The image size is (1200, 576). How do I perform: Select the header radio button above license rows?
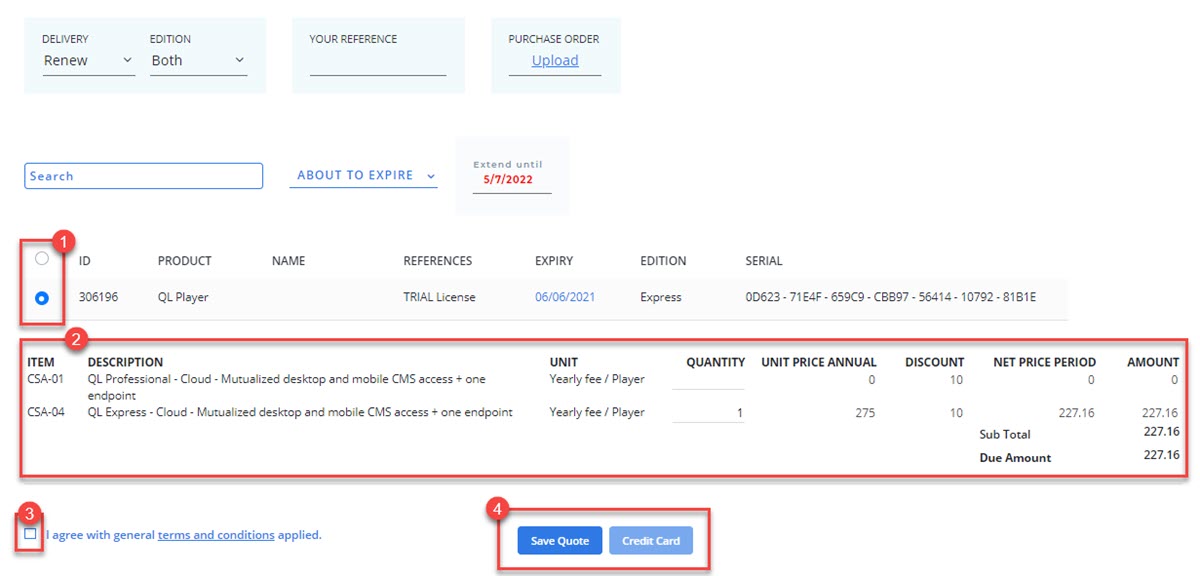[x=41, y=258]
